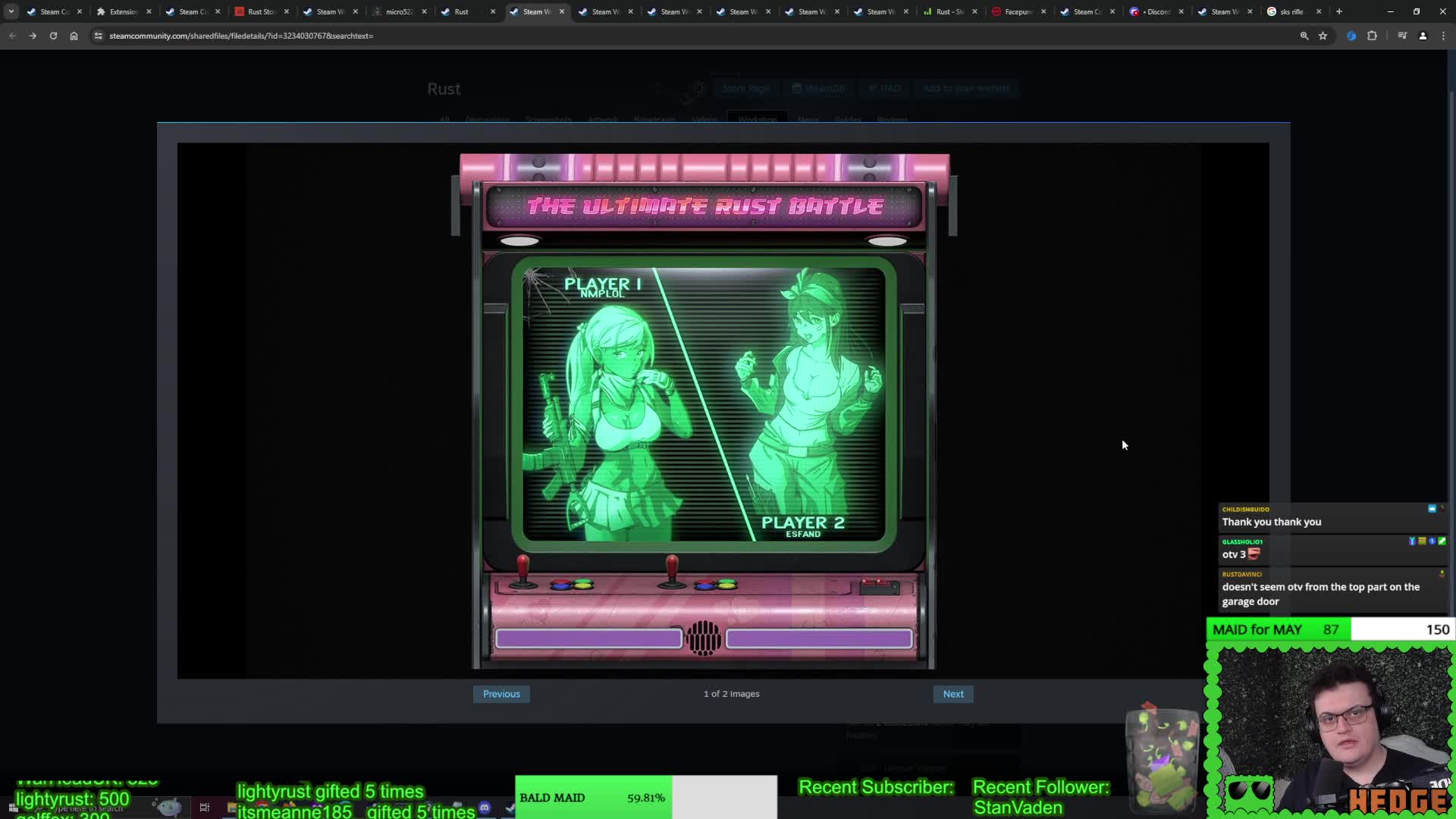1456x819 pixels.
Task: Click the '1 of 2 images' counter text
Action: point(731,694)
